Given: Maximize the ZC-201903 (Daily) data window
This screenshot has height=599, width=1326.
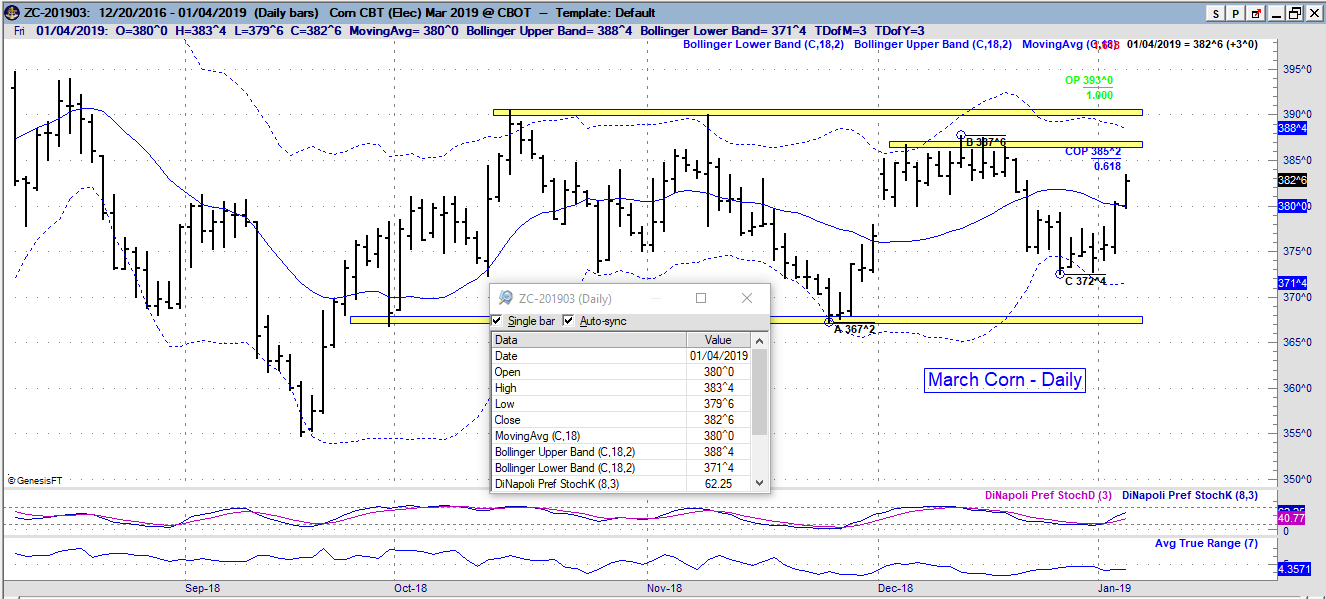Looking at the screenshot, I should click(x=701, y=298).
